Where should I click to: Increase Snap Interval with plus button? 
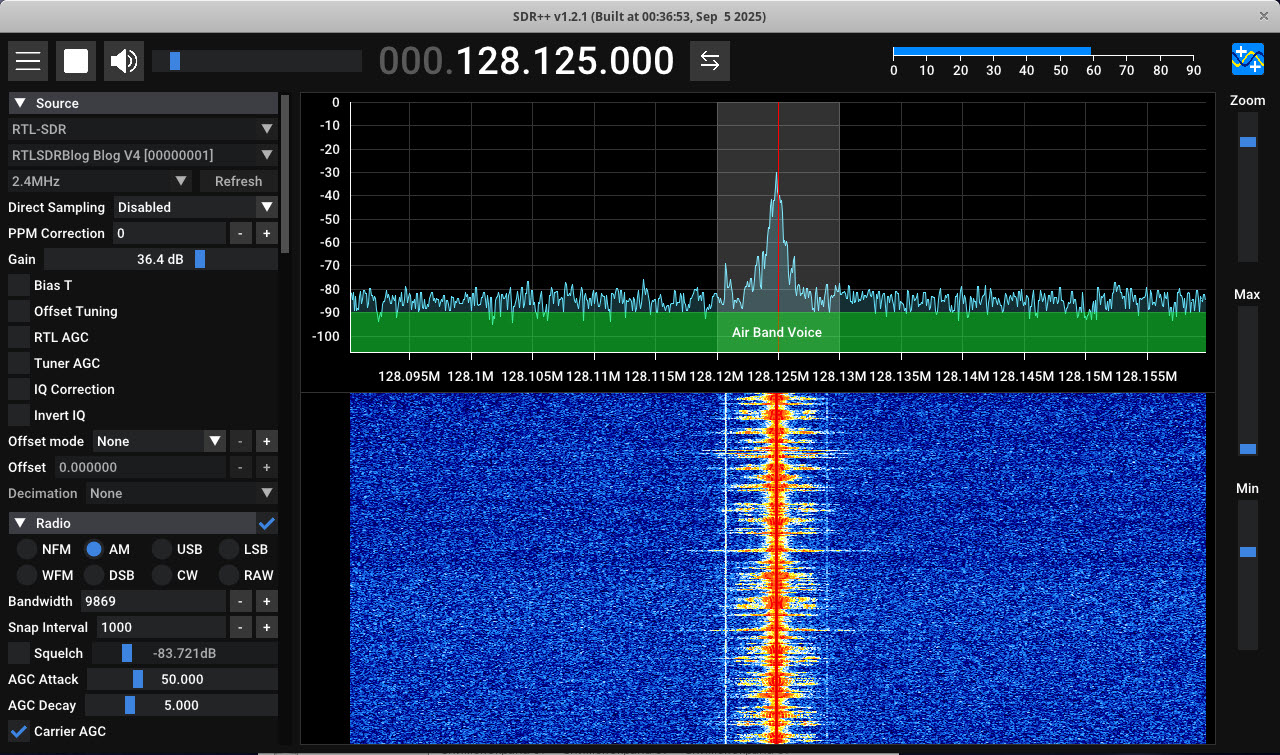click(266, 627)
